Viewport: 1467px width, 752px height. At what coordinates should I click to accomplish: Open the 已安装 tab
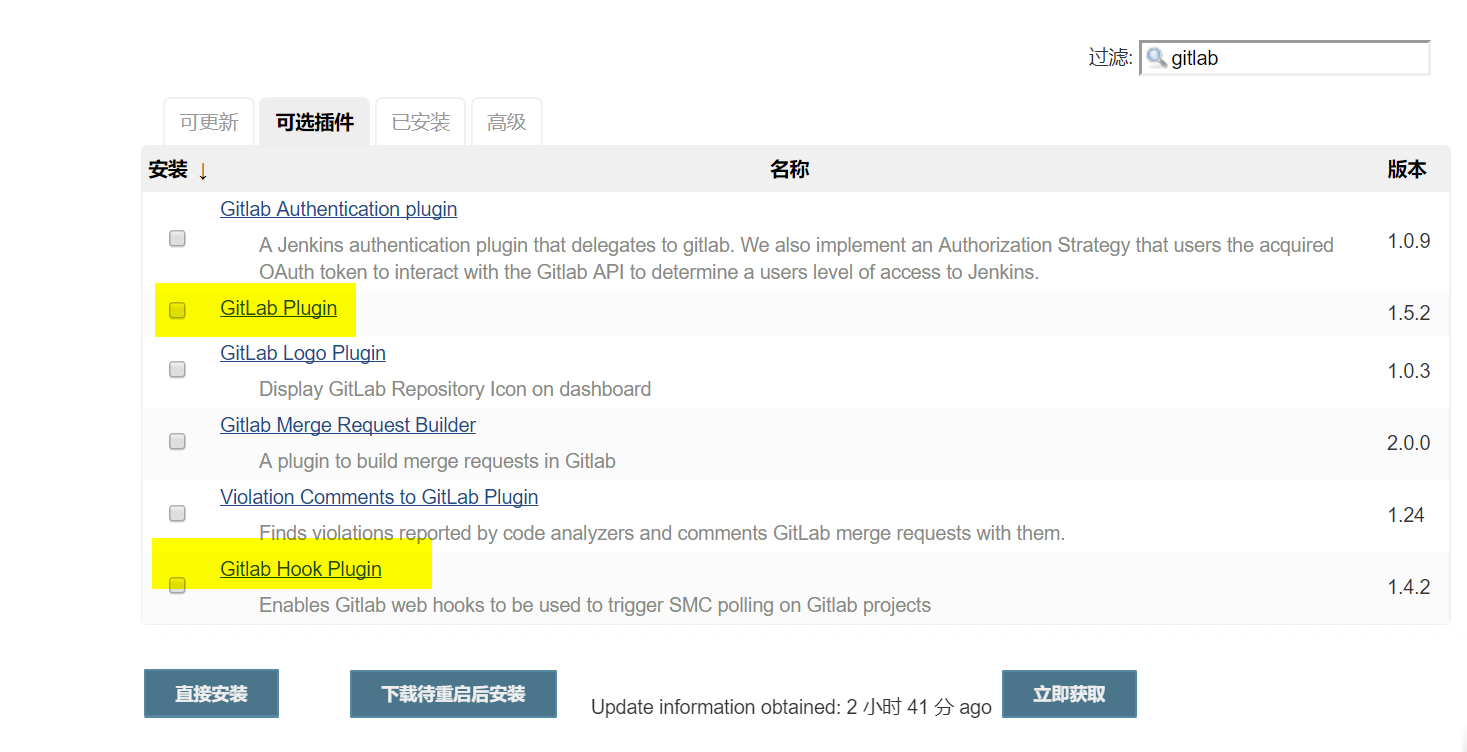pyautogui.click(x=421, y=122)
